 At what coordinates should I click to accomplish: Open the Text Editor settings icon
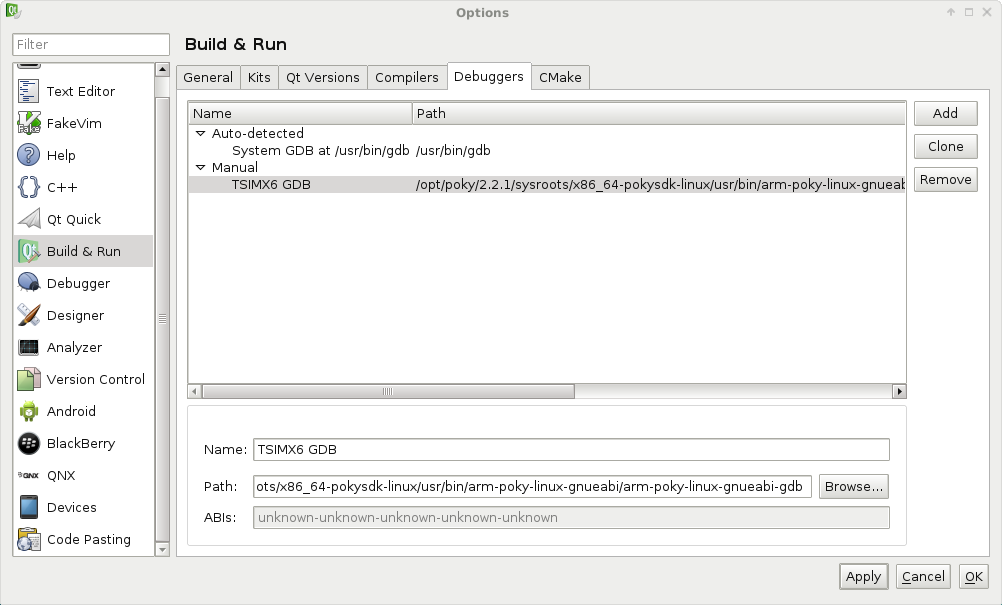coord(28,91)
